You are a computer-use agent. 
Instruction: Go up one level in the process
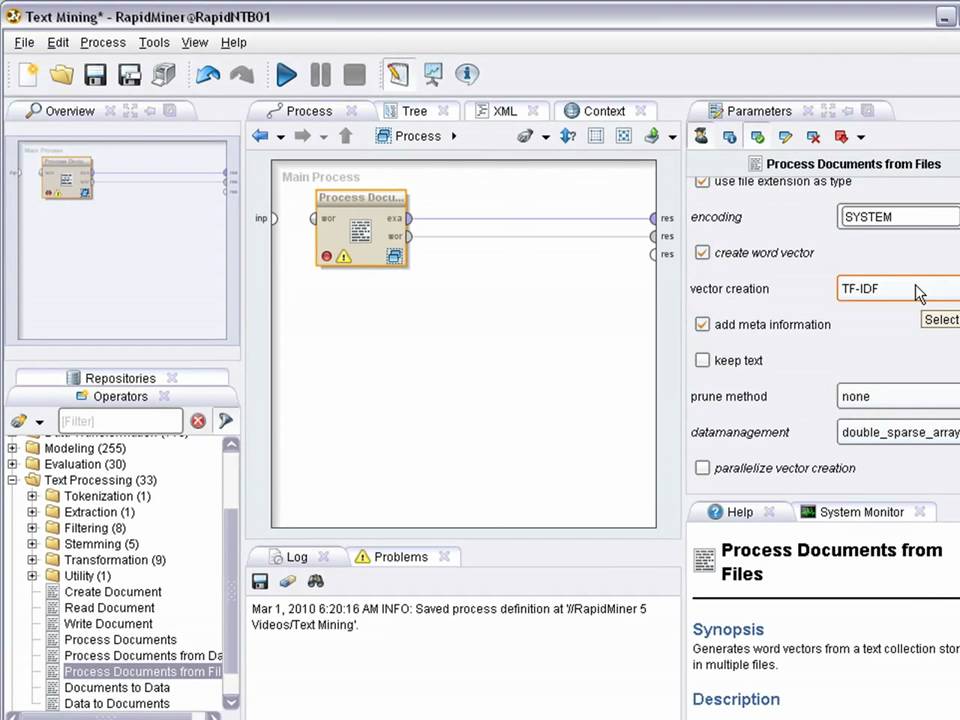(346, 136)
